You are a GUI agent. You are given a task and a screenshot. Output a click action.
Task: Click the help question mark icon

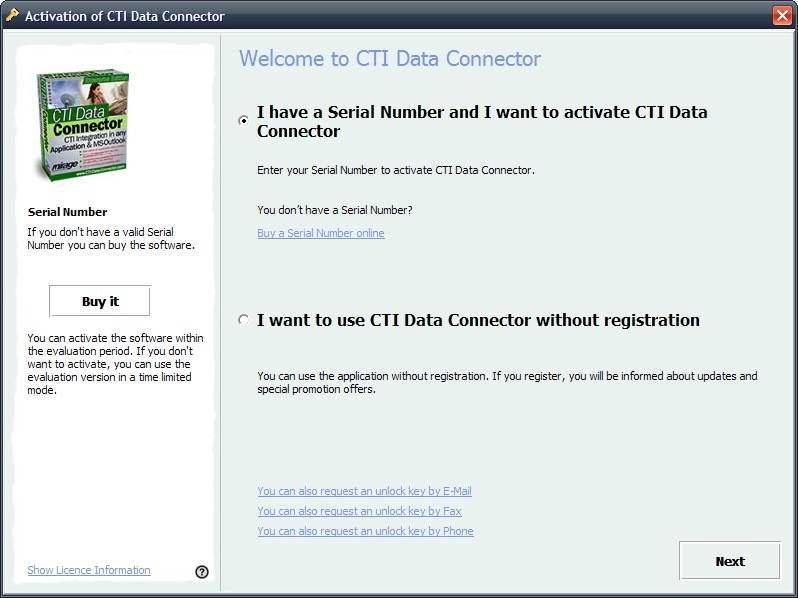(x=202, y=571)
